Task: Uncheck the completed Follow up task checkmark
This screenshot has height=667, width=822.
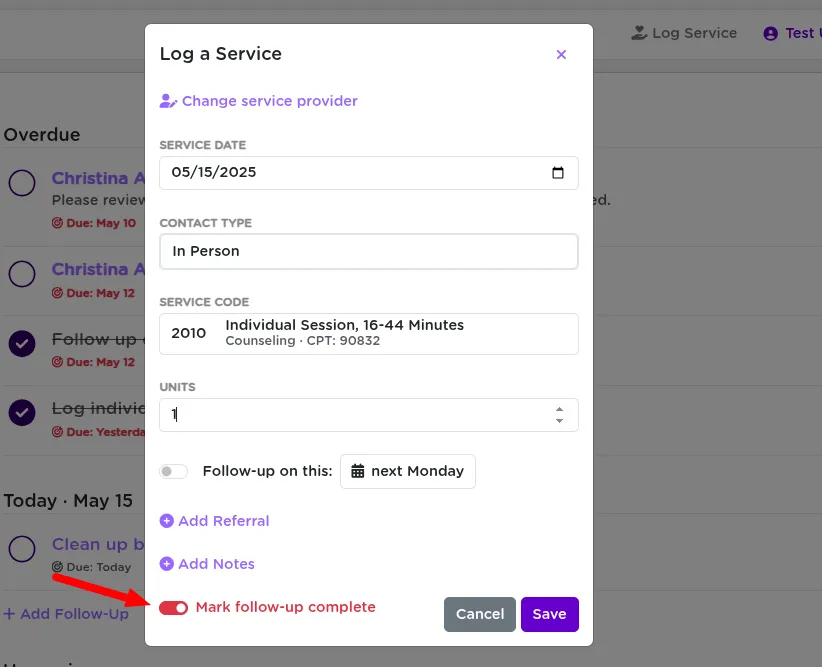Action: pyautogui.click(x=21, y=345)
